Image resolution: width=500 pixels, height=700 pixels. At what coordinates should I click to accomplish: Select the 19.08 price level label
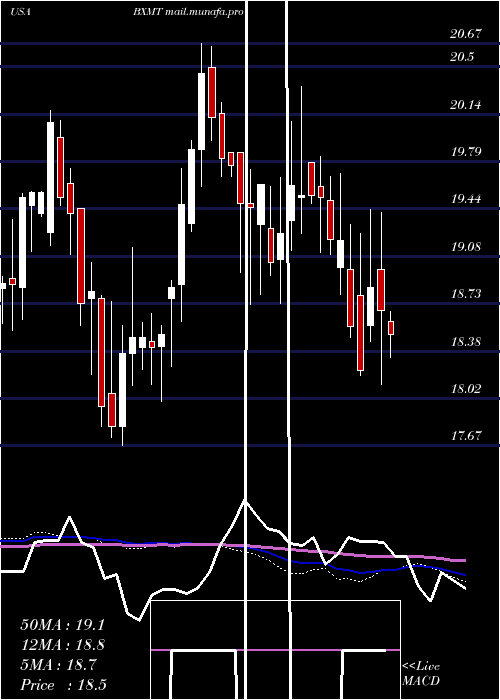pos(466,246)
